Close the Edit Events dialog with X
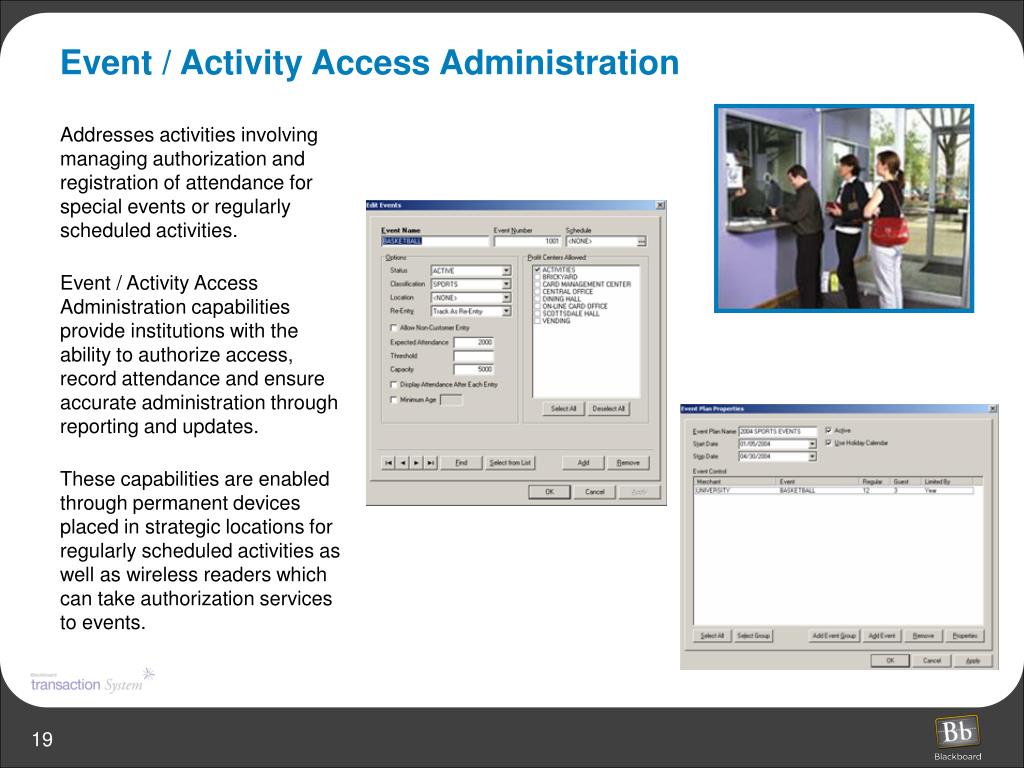Screen dimensions: 1024x768 [x=660, y=205]
